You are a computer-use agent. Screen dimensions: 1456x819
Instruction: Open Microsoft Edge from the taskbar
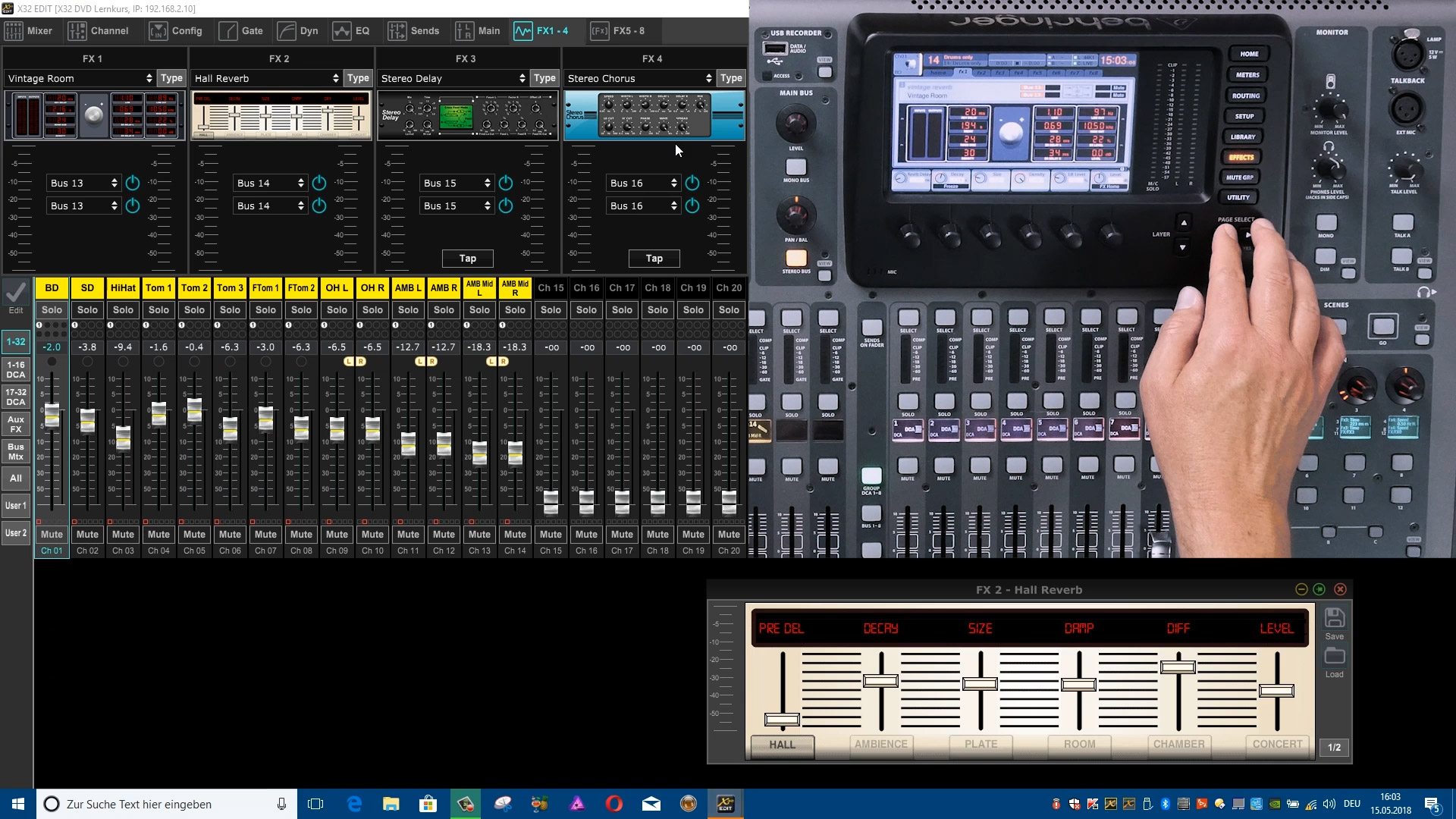(x=354, y=804)
